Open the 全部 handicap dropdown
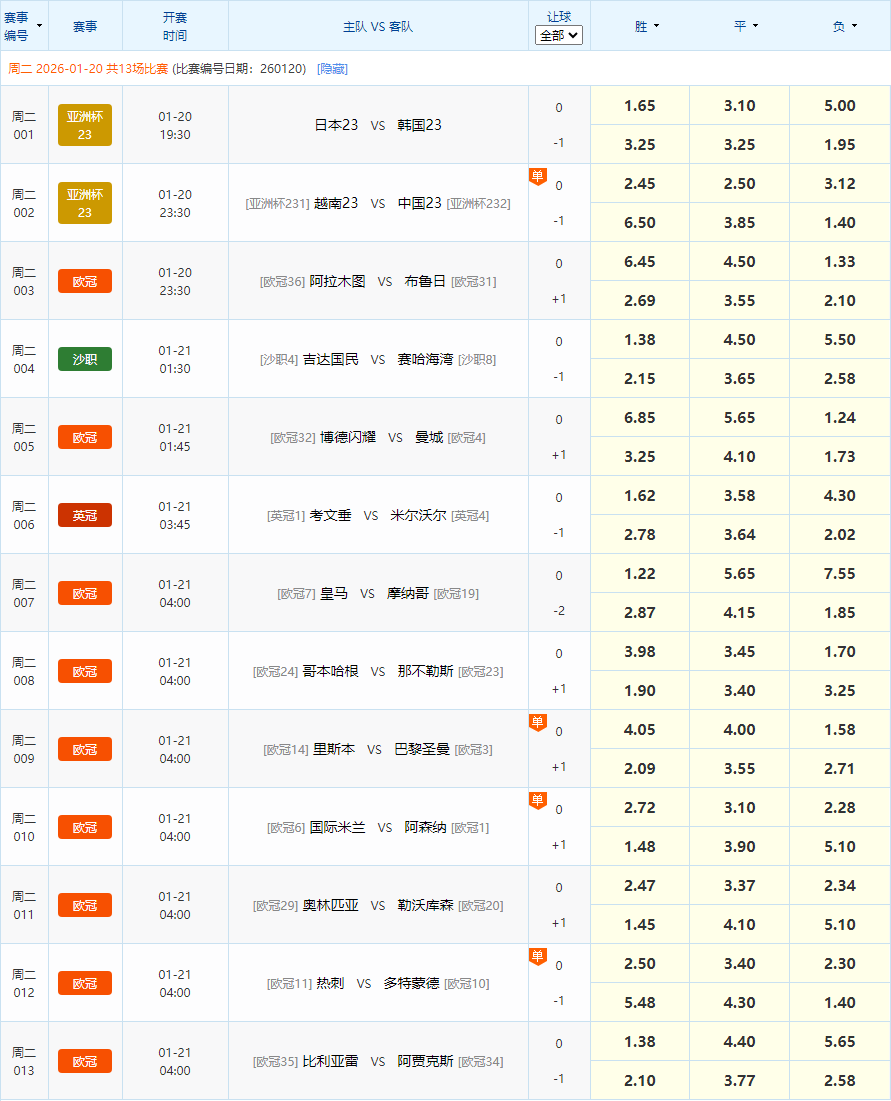 (x=558, y=34)
